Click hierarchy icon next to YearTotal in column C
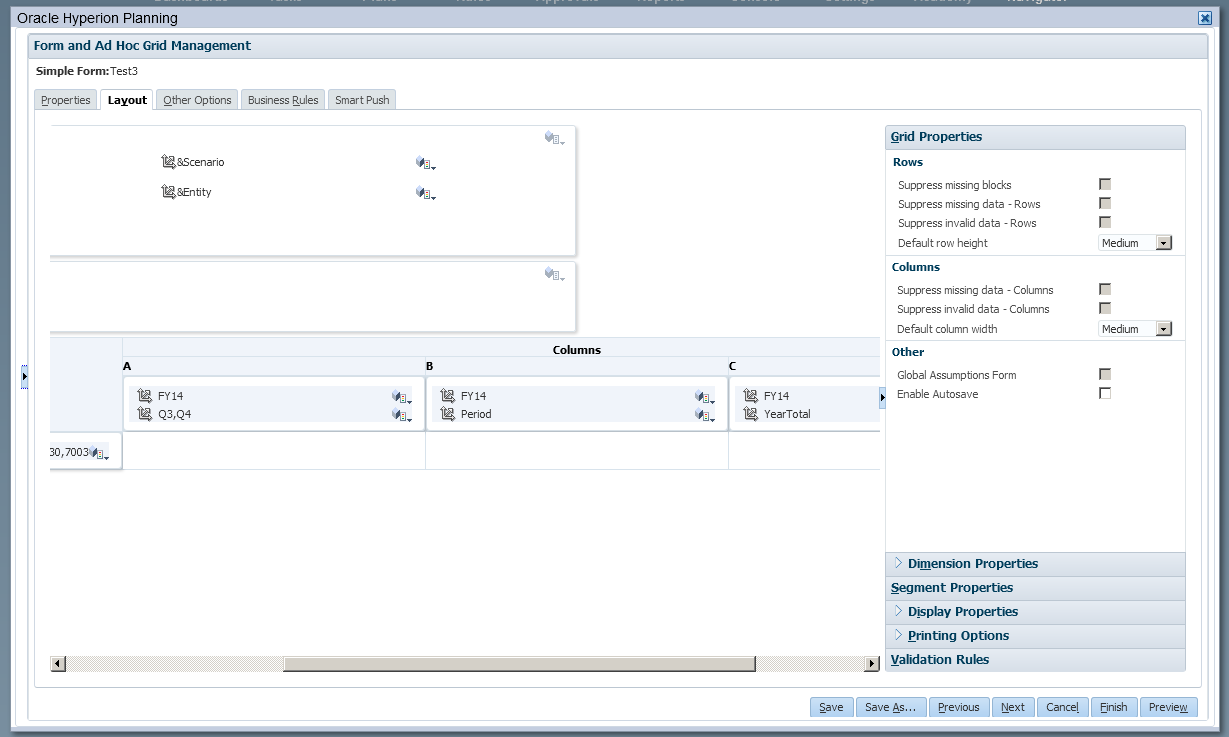1229x737 pixels. [x=751, y=414]
